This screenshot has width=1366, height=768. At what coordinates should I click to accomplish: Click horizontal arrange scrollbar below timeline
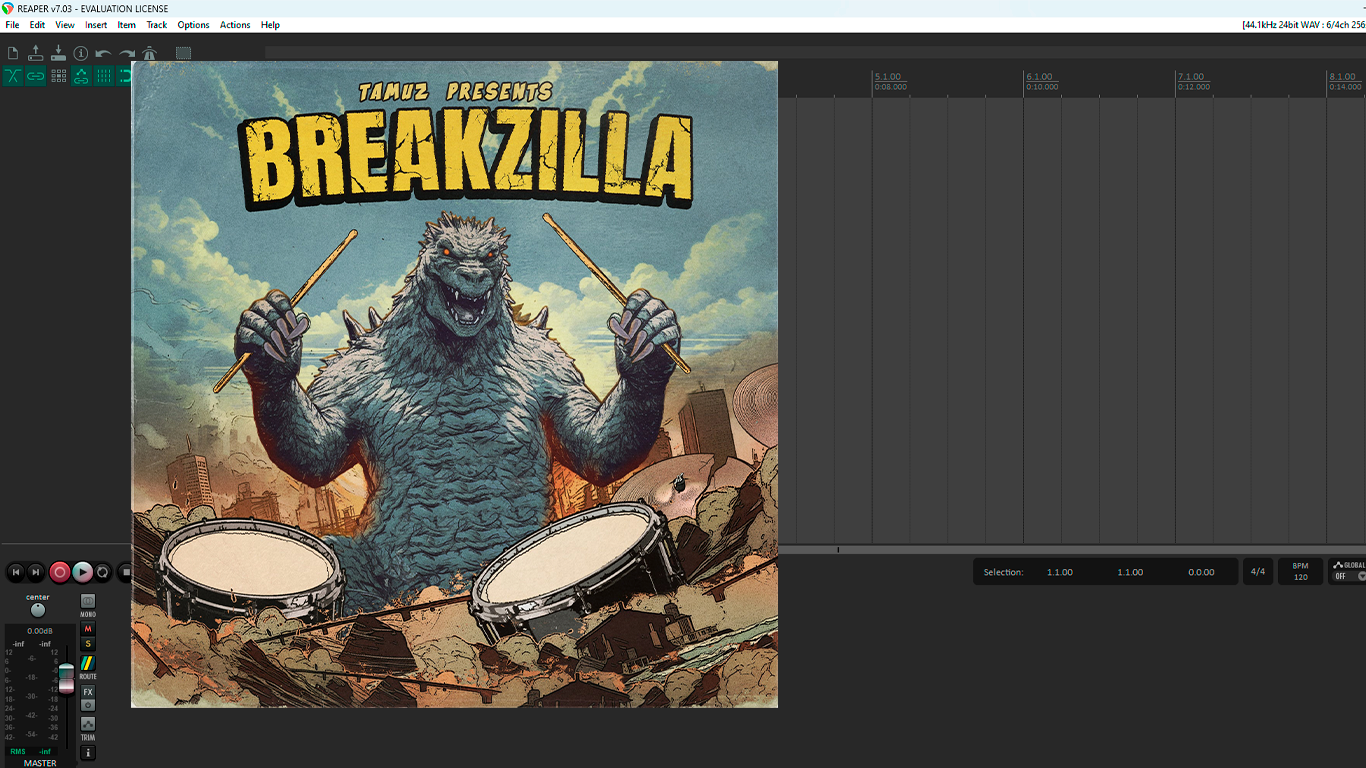point(1072,549)
